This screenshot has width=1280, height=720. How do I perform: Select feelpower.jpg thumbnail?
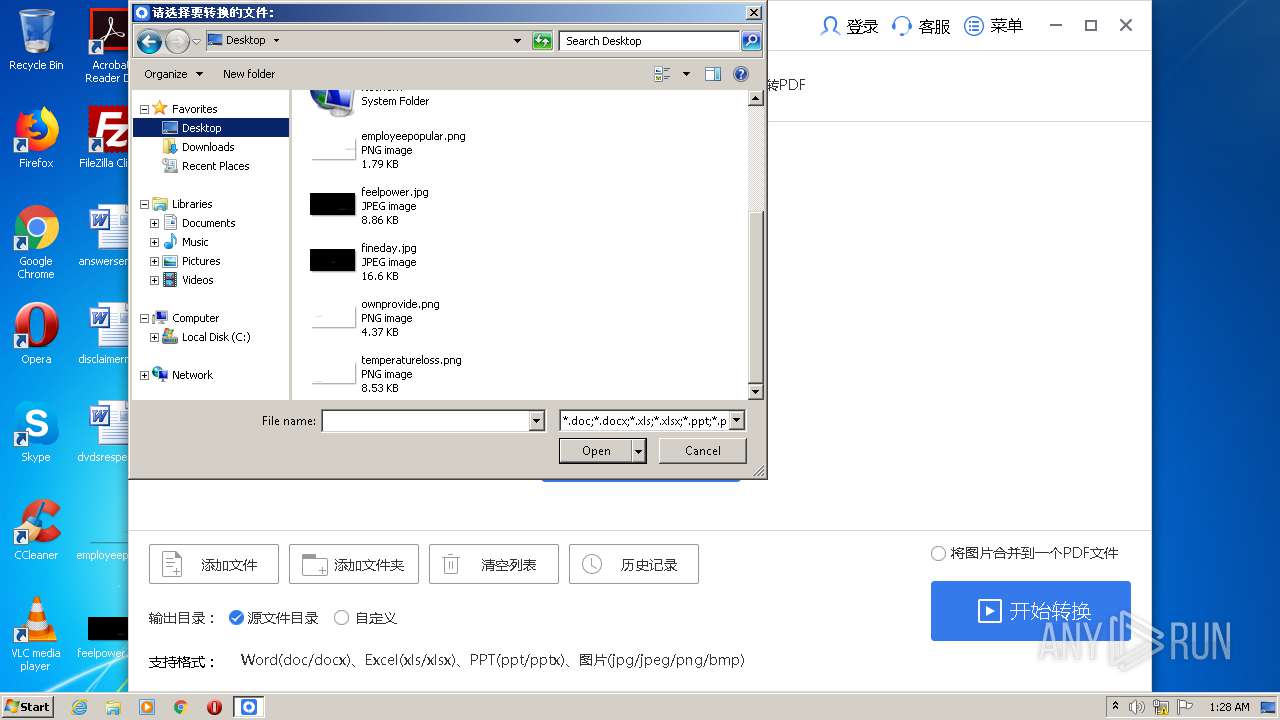[x=333, y=205]
